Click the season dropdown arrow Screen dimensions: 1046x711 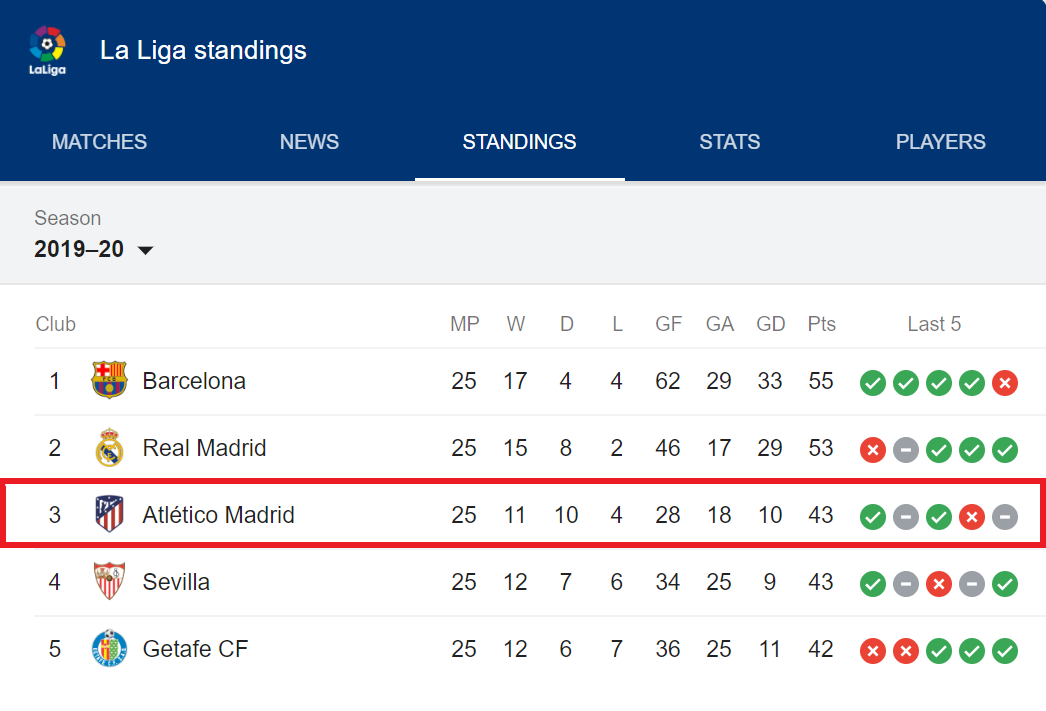(145, 251)
